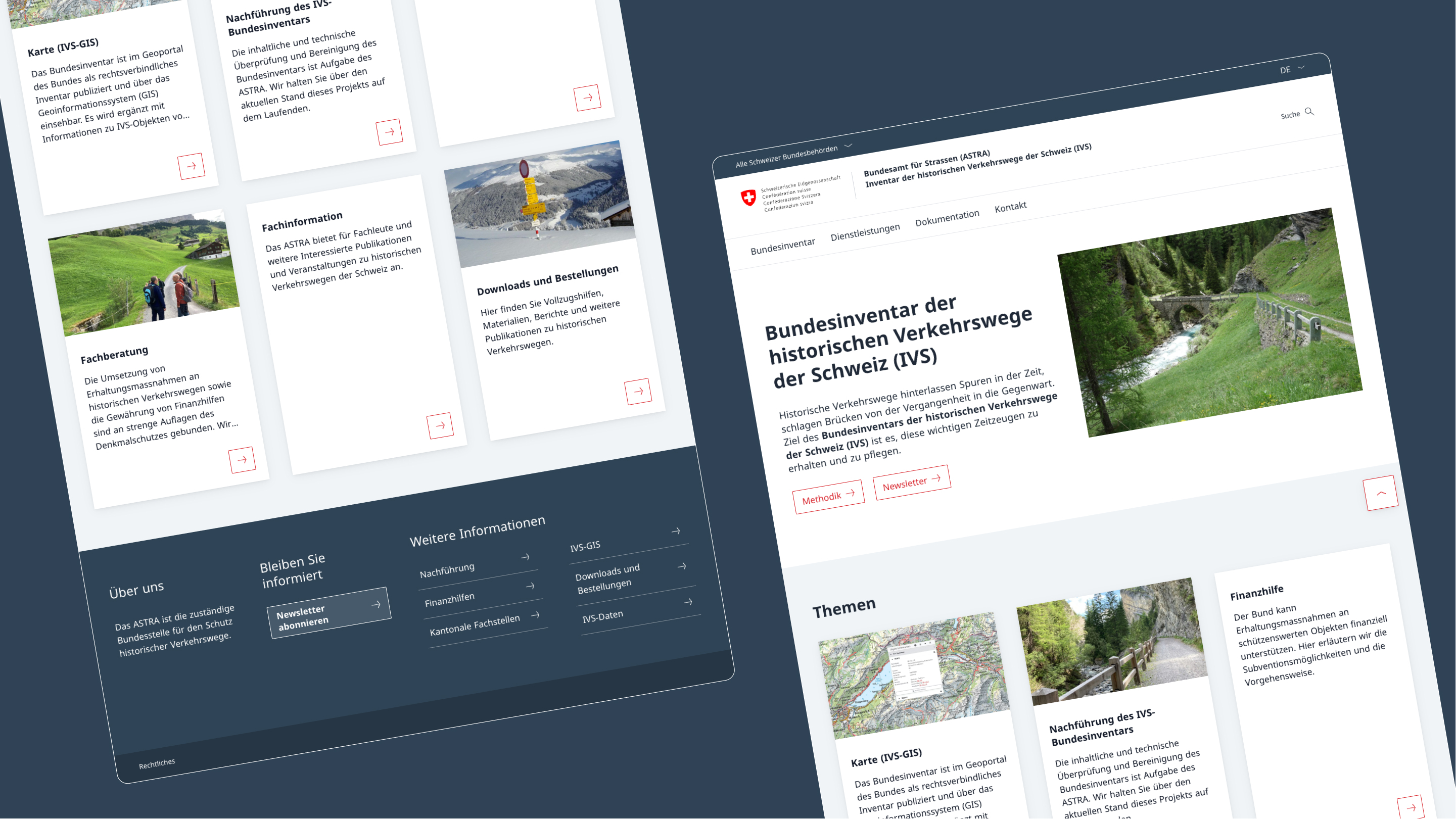Expand Alle Schweizer Bundesbehörden dropdown
1456x819 pixels.
[x=793, y=155]
